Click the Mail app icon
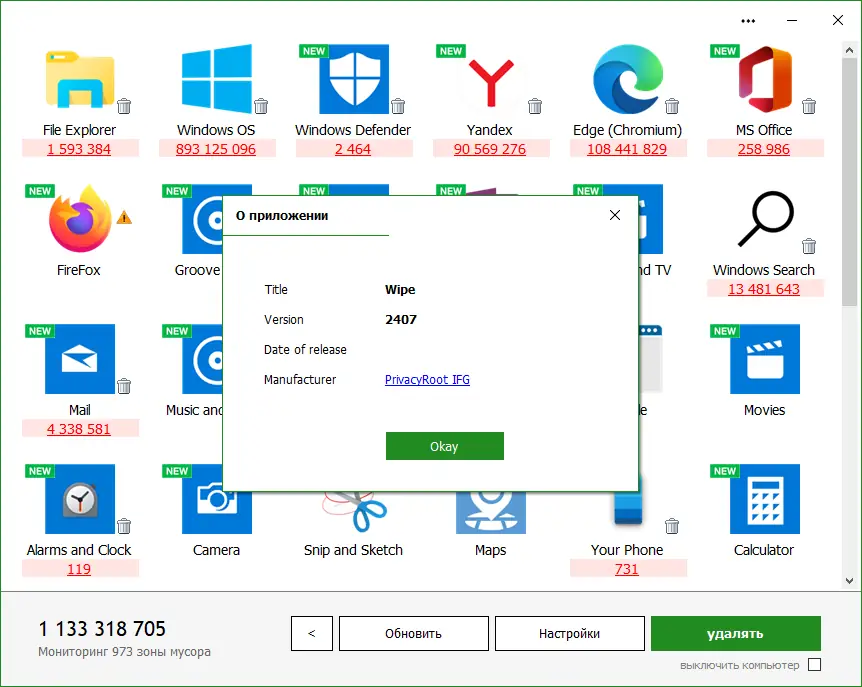The image size is (862, 687). (x=80, y=359)
